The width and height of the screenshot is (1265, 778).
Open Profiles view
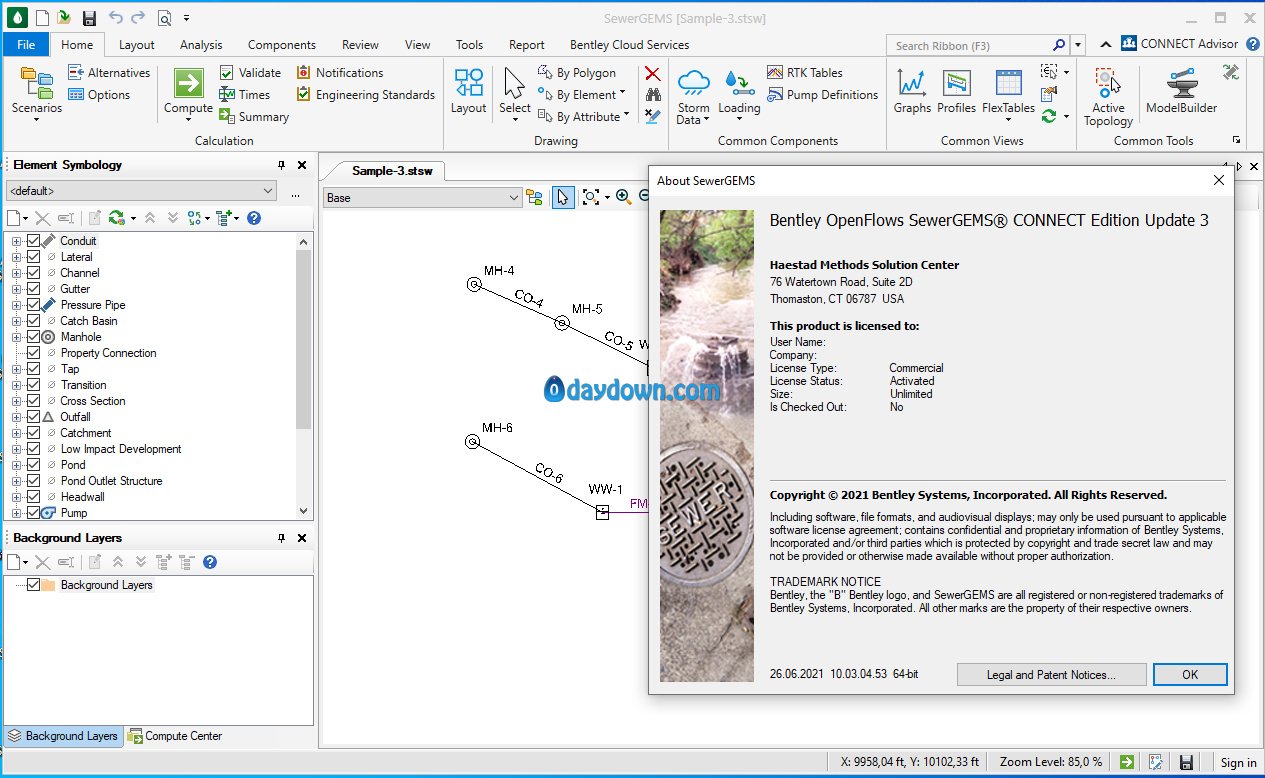click(x=956, y=92)
